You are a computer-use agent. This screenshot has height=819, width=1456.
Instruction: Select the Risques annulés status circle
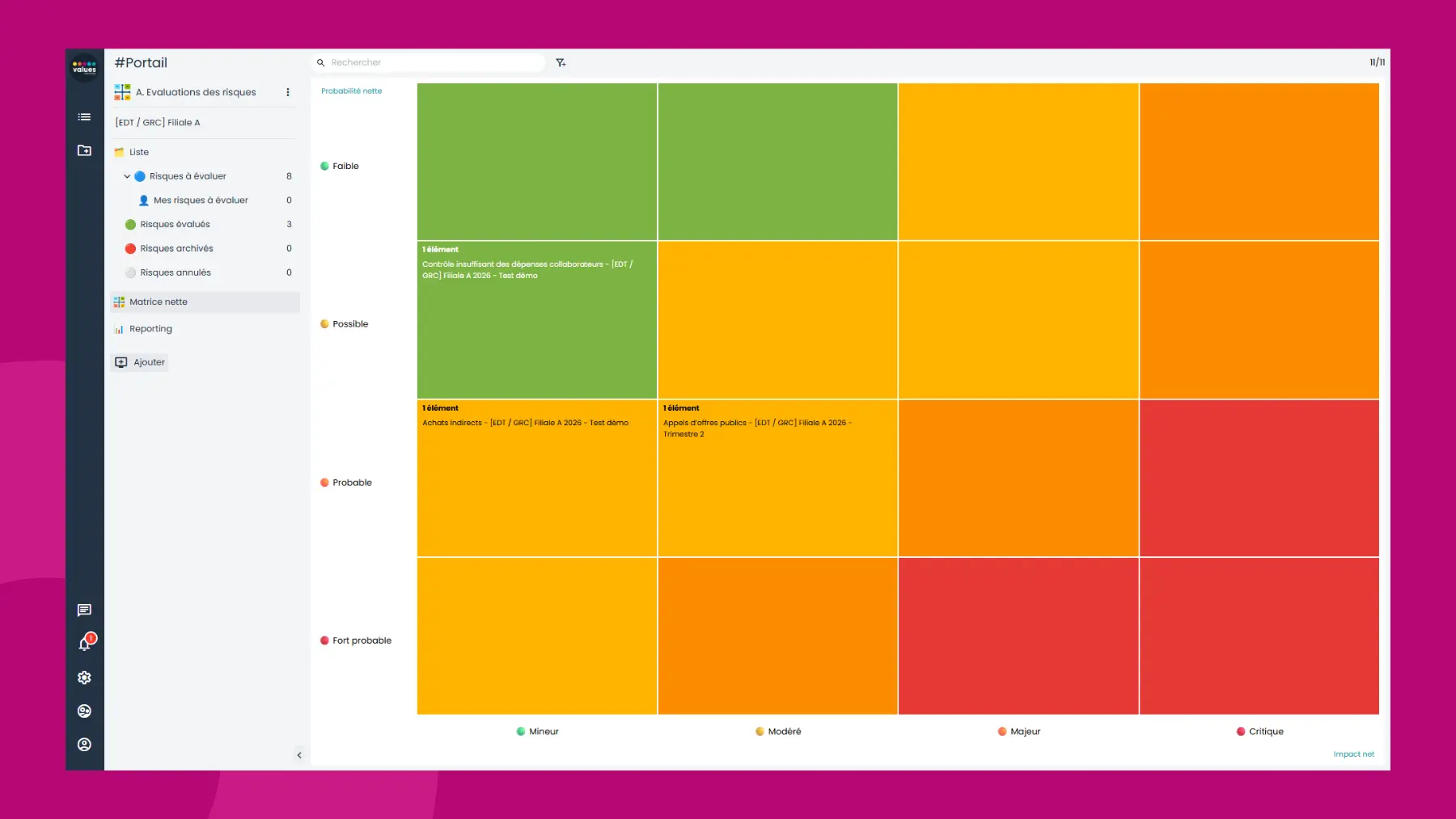[130, 272]
